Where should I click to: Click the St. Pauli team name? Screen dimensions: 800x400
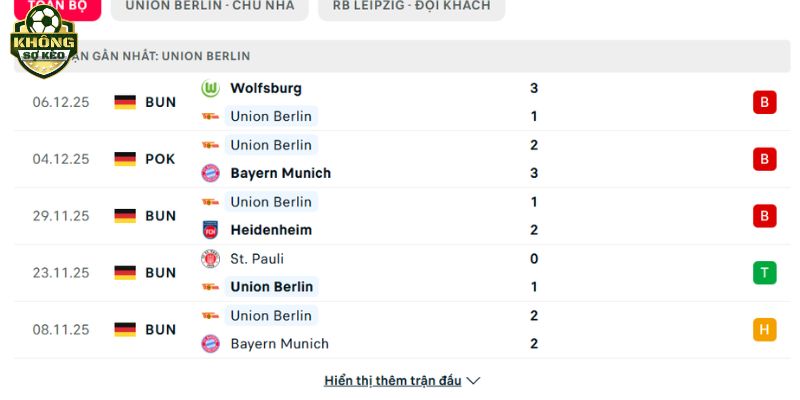(x=257, y=259)
